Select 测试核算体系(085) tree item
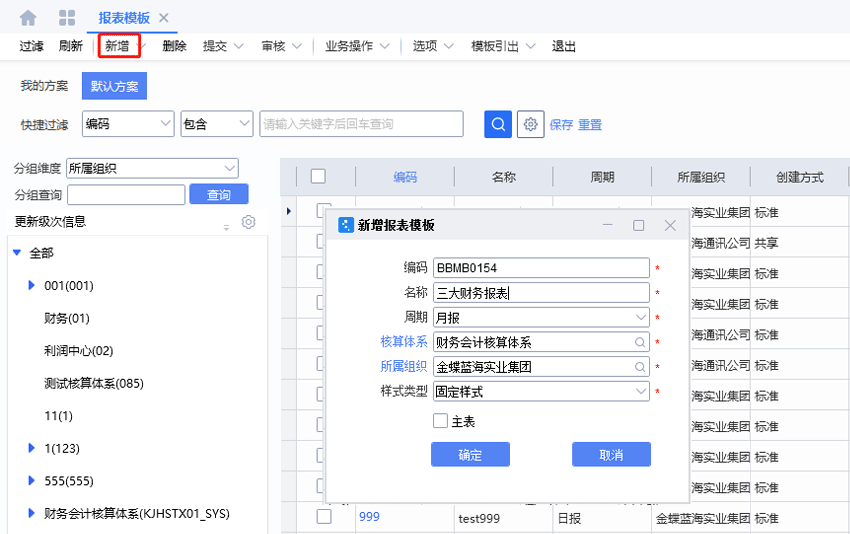Image resolution: width=850 pixels, height=534 pixels. [94, 383]
